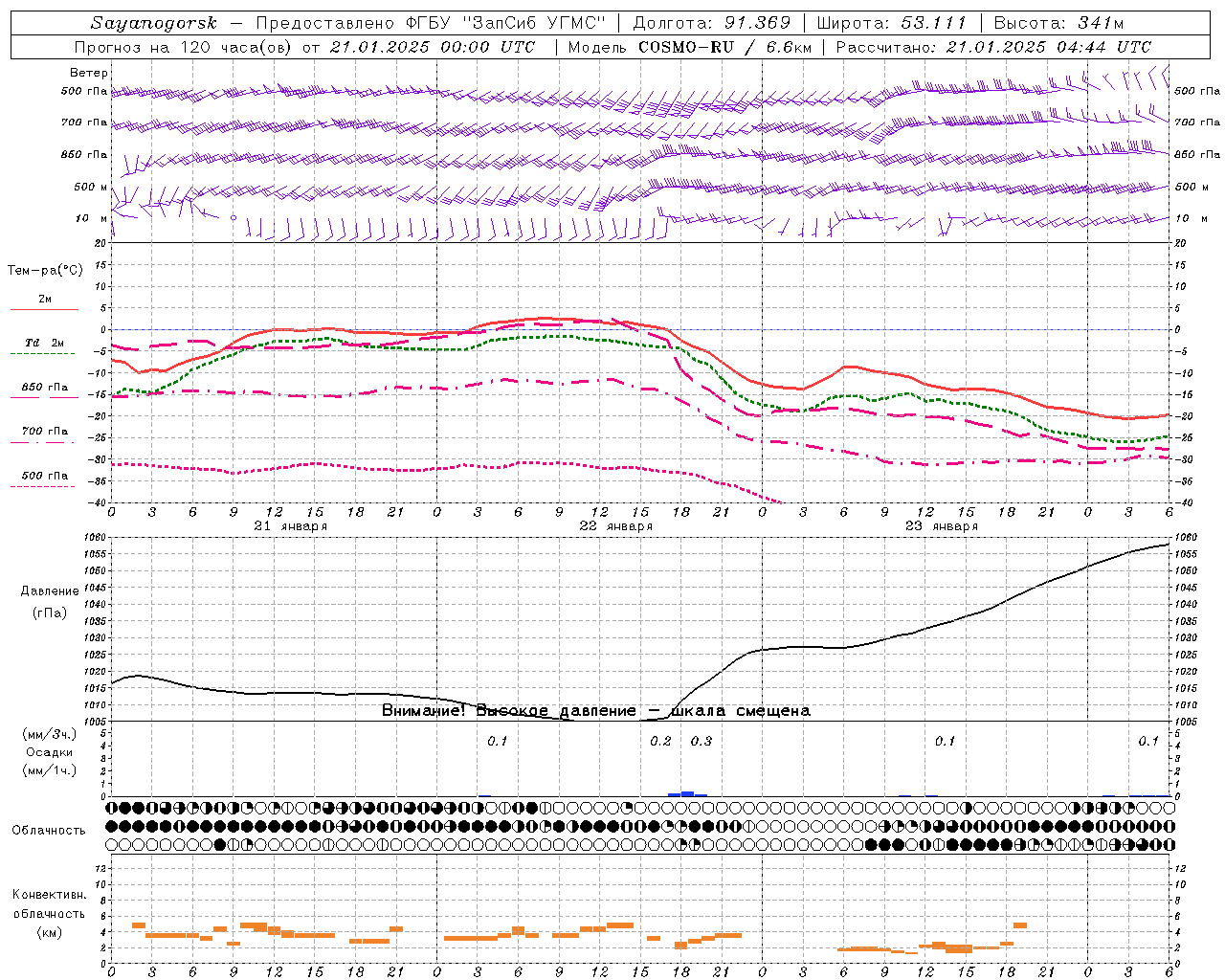Image resolution: width=1225 pixels, height=980 pixels.
Task: Click '700 гПа' temperature legend entry
Action: pyautogui.click(x=45, y=431)
